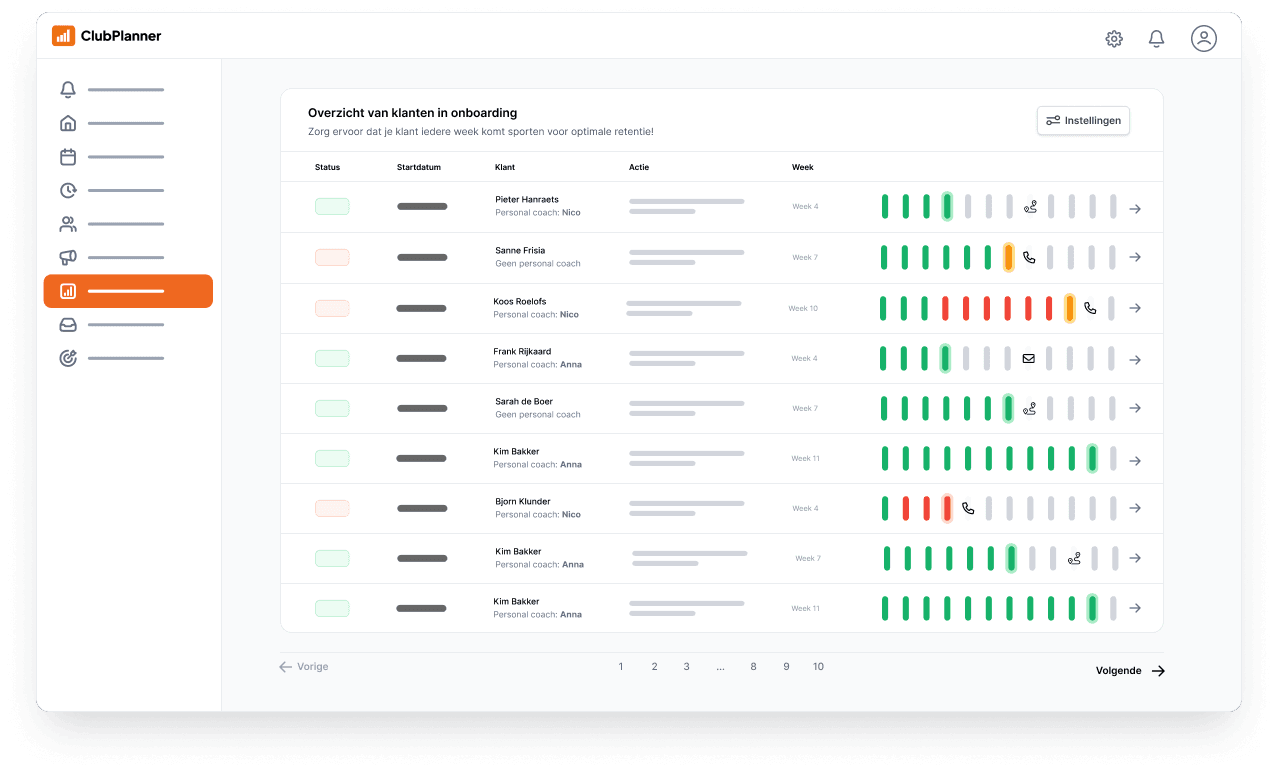The width and height of the screenshot is (1278, 772).
Task: Open the members group icon in sidebar
Action: pos(68,224)
